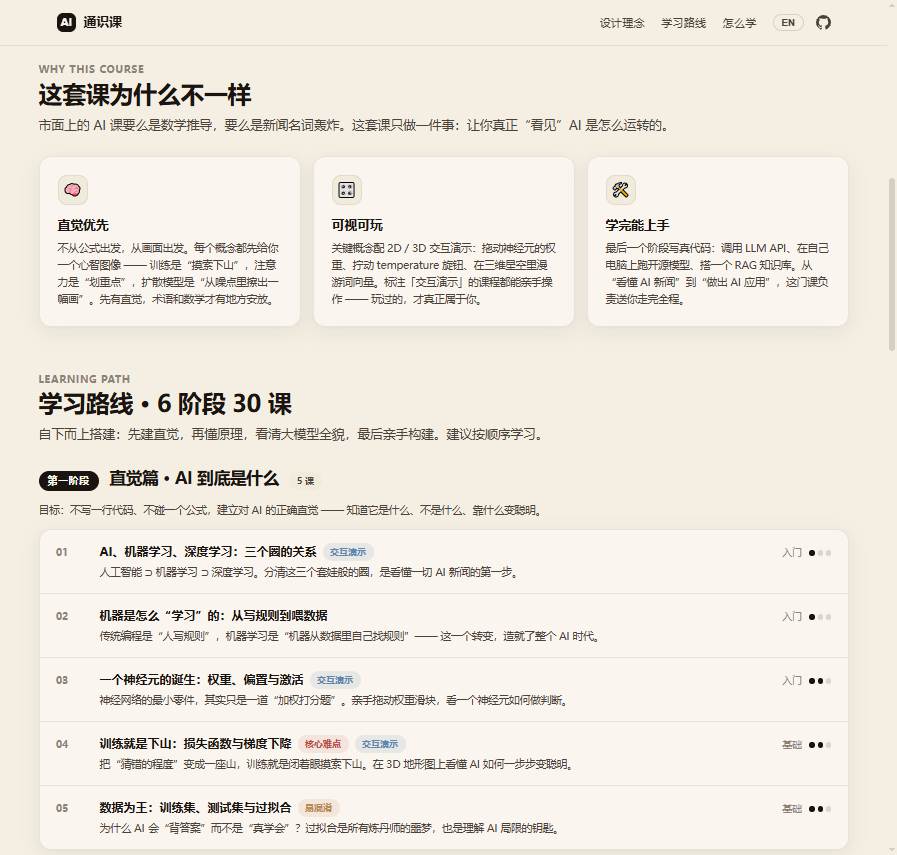The image size is (897, 855).
Task: Click WHY THIS COURSE label
Action: pos(92,69)
